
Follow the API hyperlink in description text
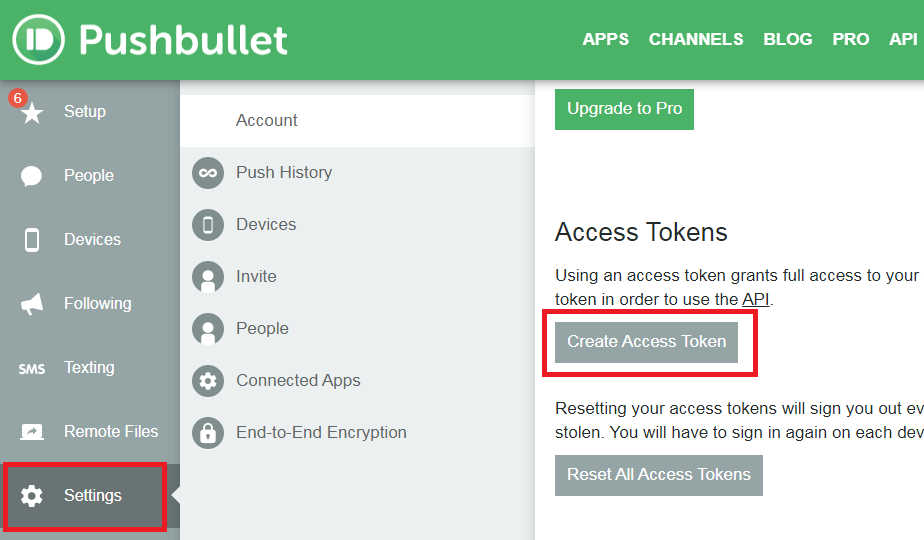click(755, 299)
